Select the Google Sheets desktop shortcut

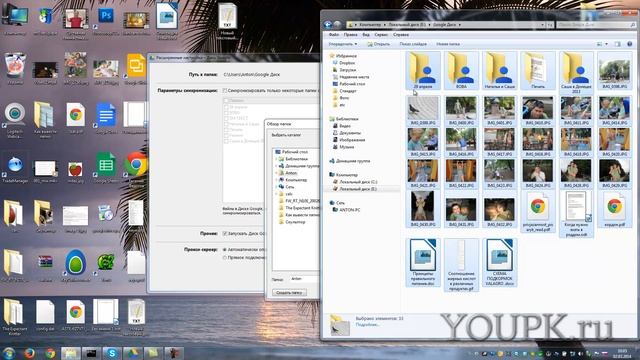[106, 167]
